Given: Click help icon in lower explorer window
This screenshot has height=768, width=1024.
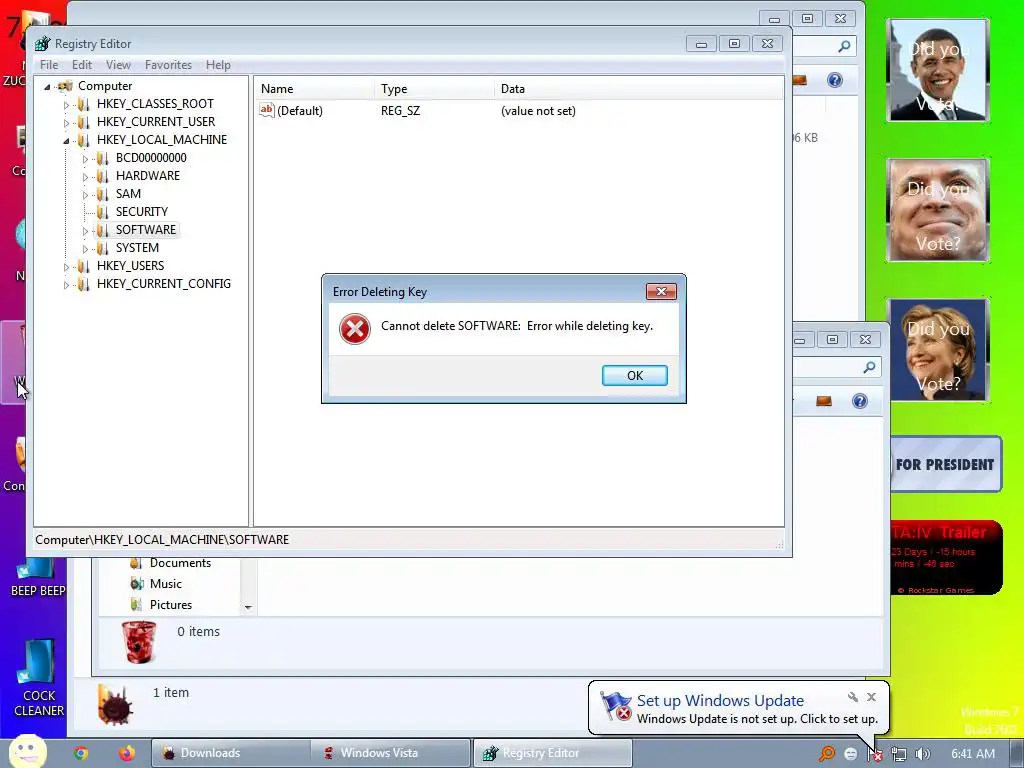Looking at the screenshot, I should pos(860,401).
